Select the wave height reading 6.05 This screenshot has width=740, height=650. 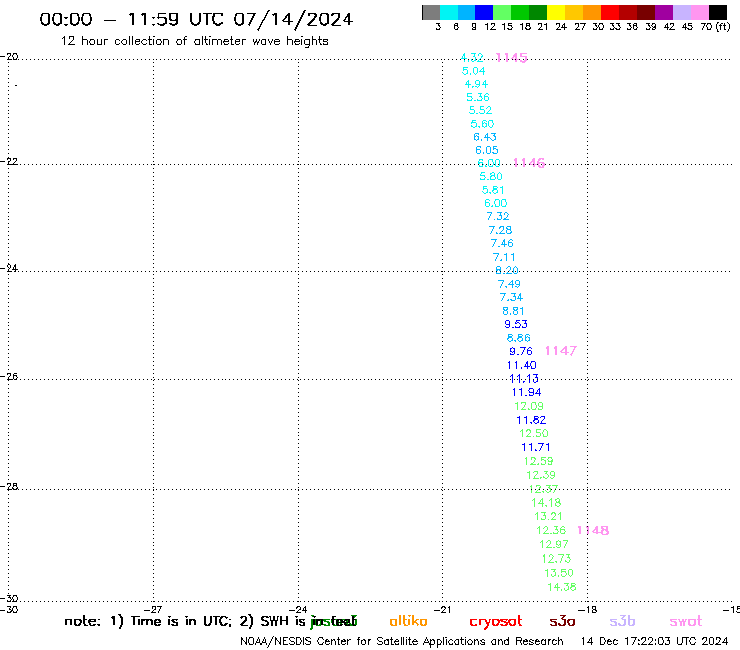[x=487, y=150]
